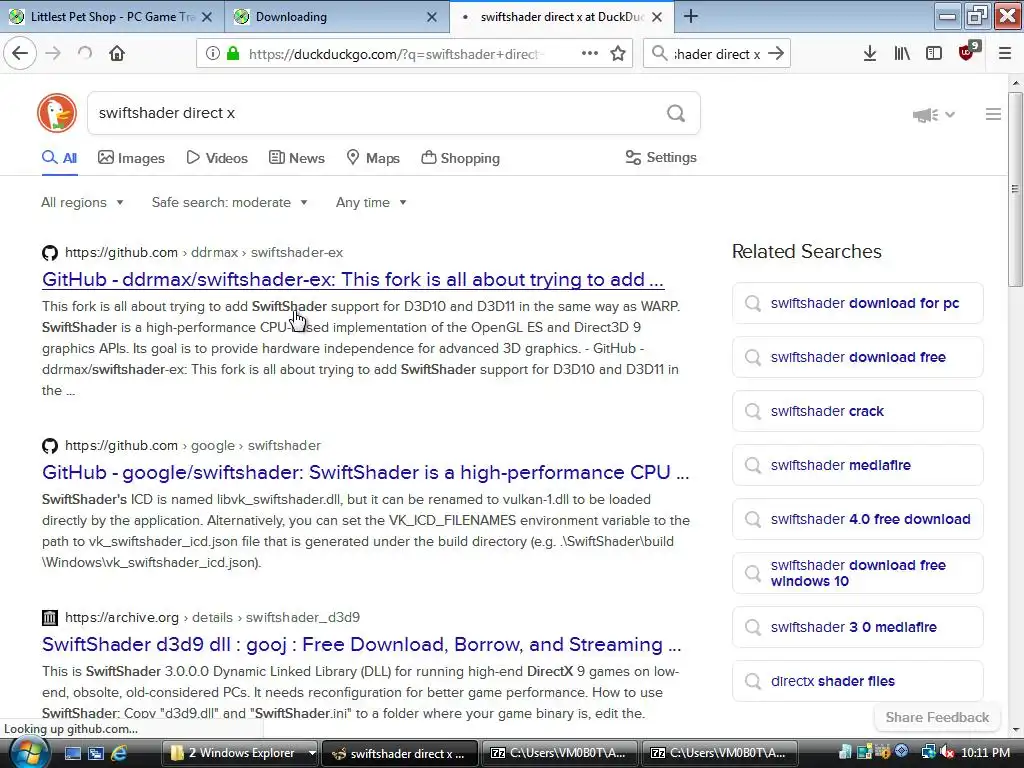Click the toolbar search magnifier icon
This screenshot has height=768, width=1024.
[x=660, y=54]
